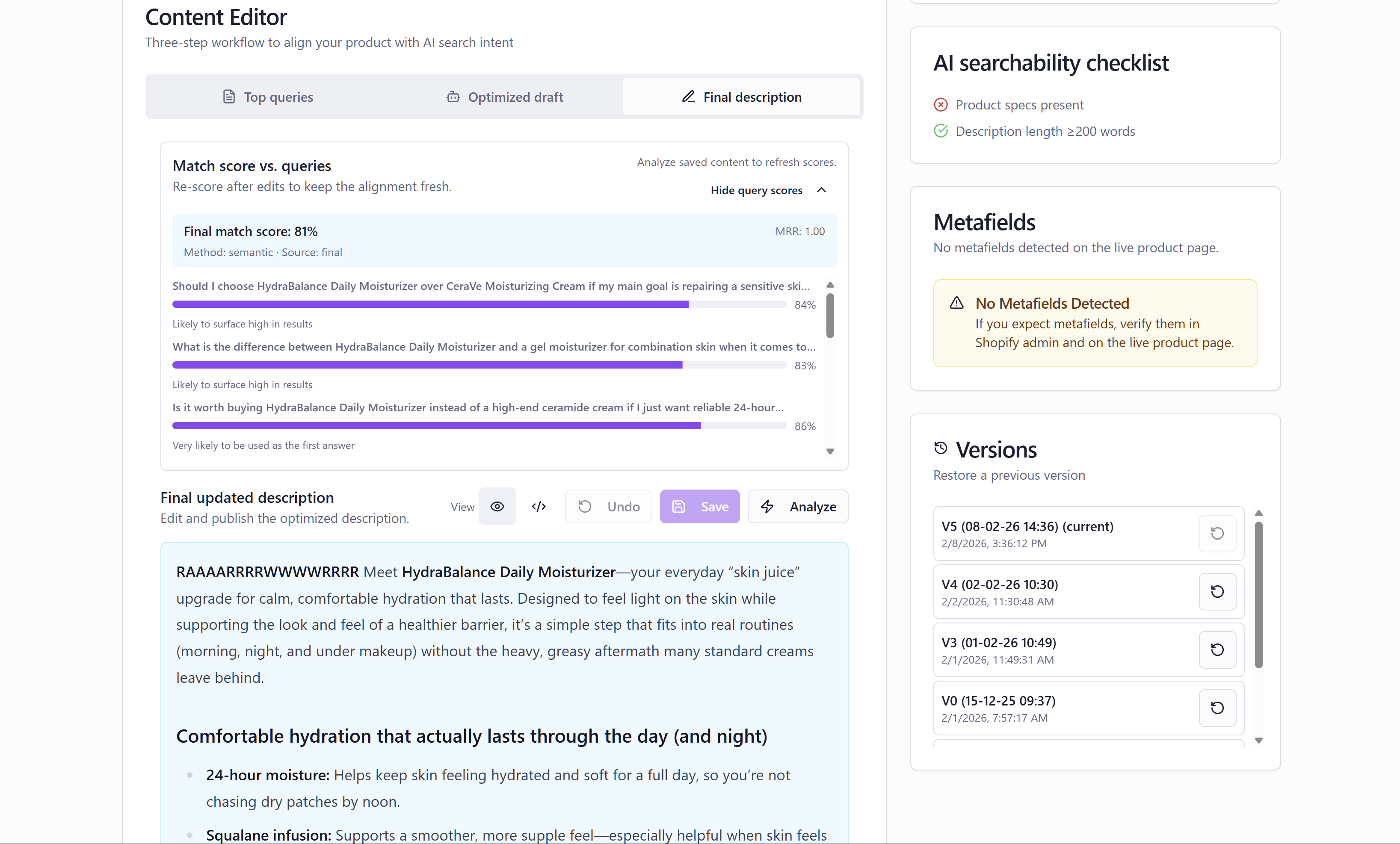
Task: Click the Undo icon beside the description
Action: pos(585,506)
